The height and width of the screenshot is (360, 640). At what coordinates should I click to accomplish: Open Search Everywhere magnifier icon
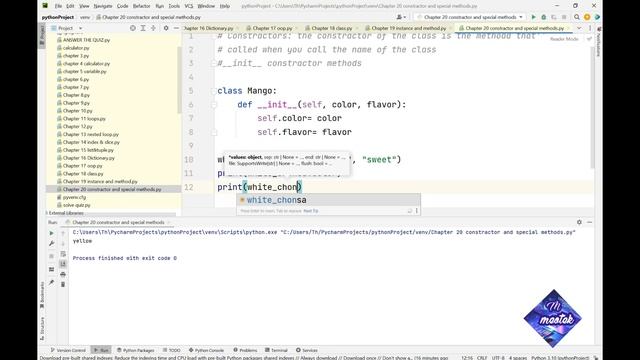pyautogui.click(x=577, y=17)
